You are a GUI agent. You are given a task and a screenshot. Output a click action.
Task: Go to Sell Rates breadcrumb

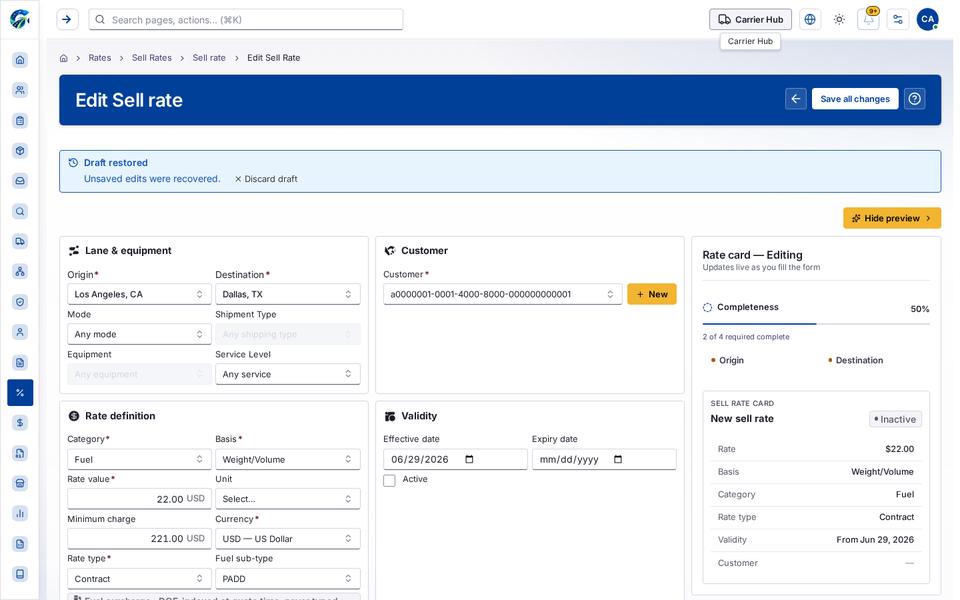click(x=152, y=58)
